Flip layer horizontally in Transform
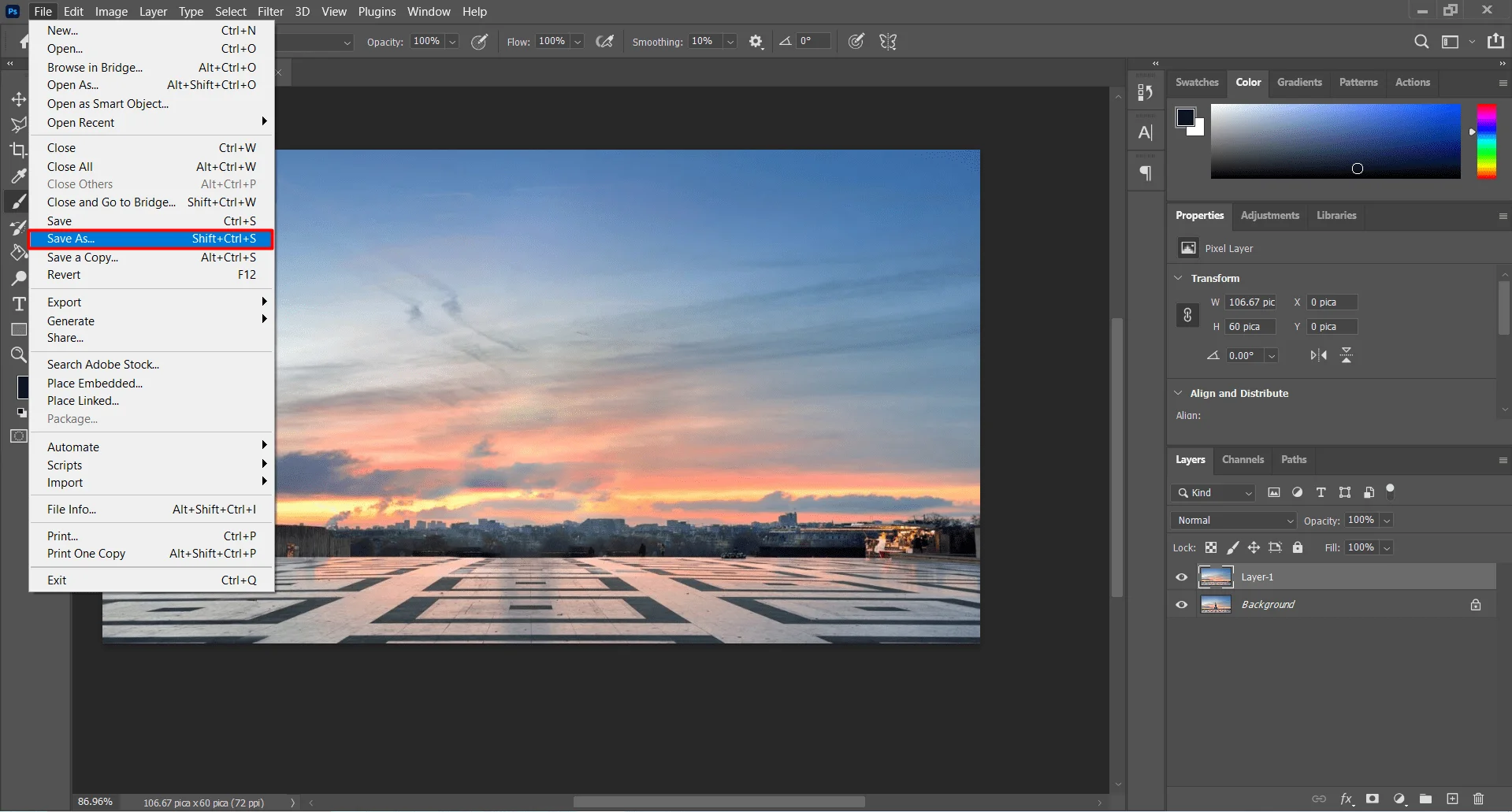The height and width of the screenshot is (812, 1512). [x=1318, y=355]
